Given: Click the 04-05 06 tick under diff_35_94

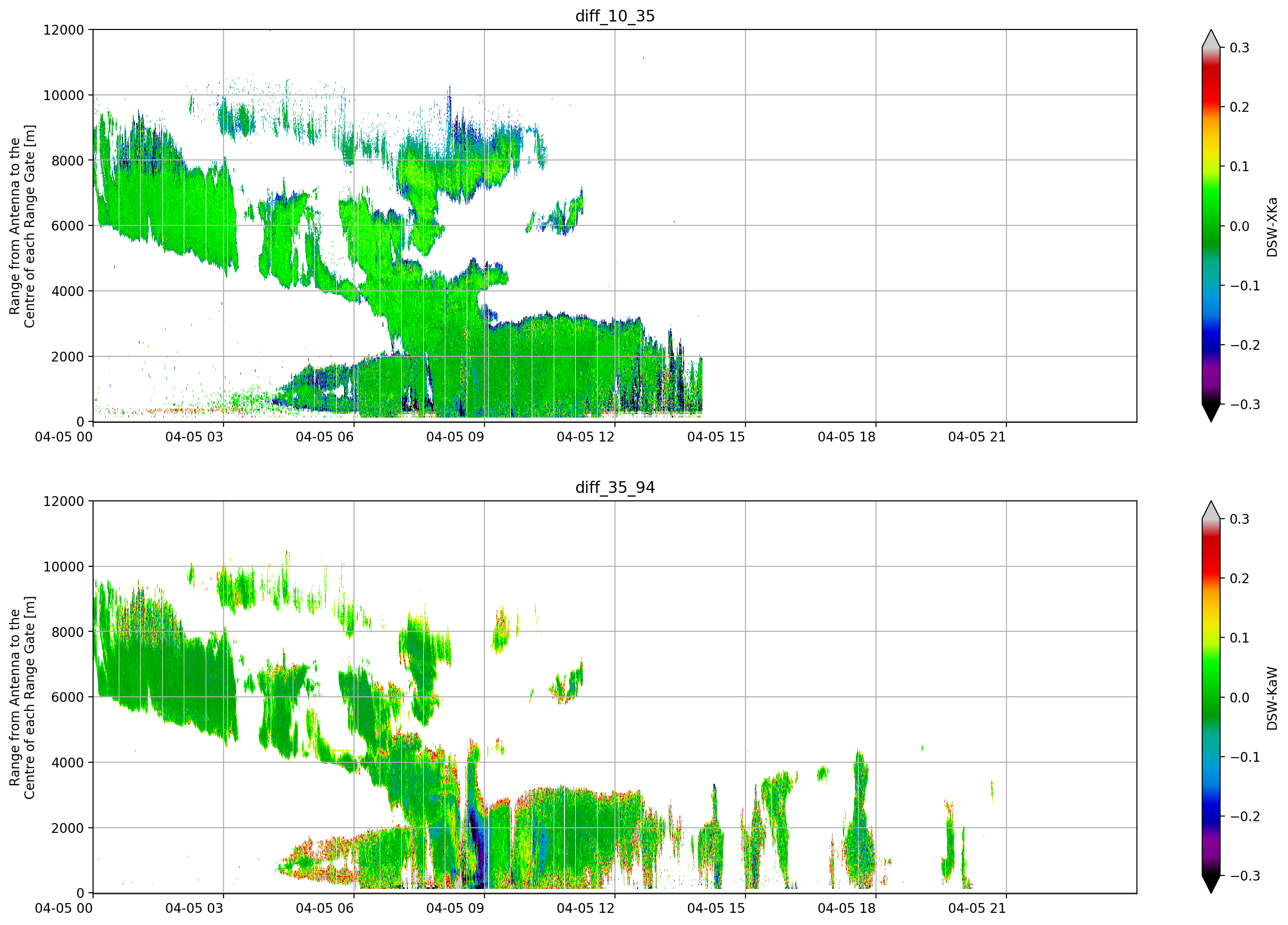Looking at the screenshot, I should [325, 908].
